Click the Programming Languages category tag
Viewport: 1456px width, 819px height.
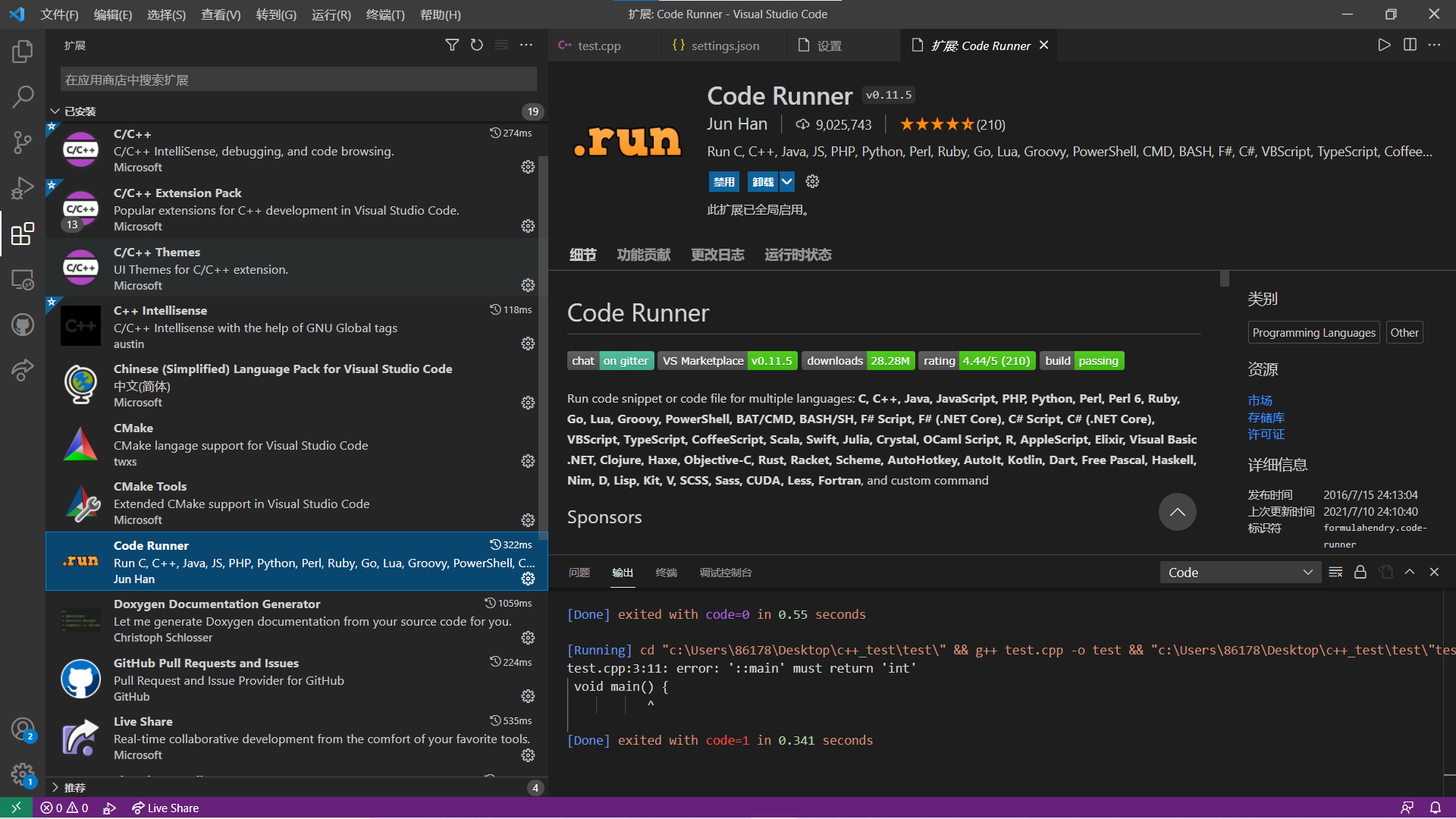point(1313,333)
